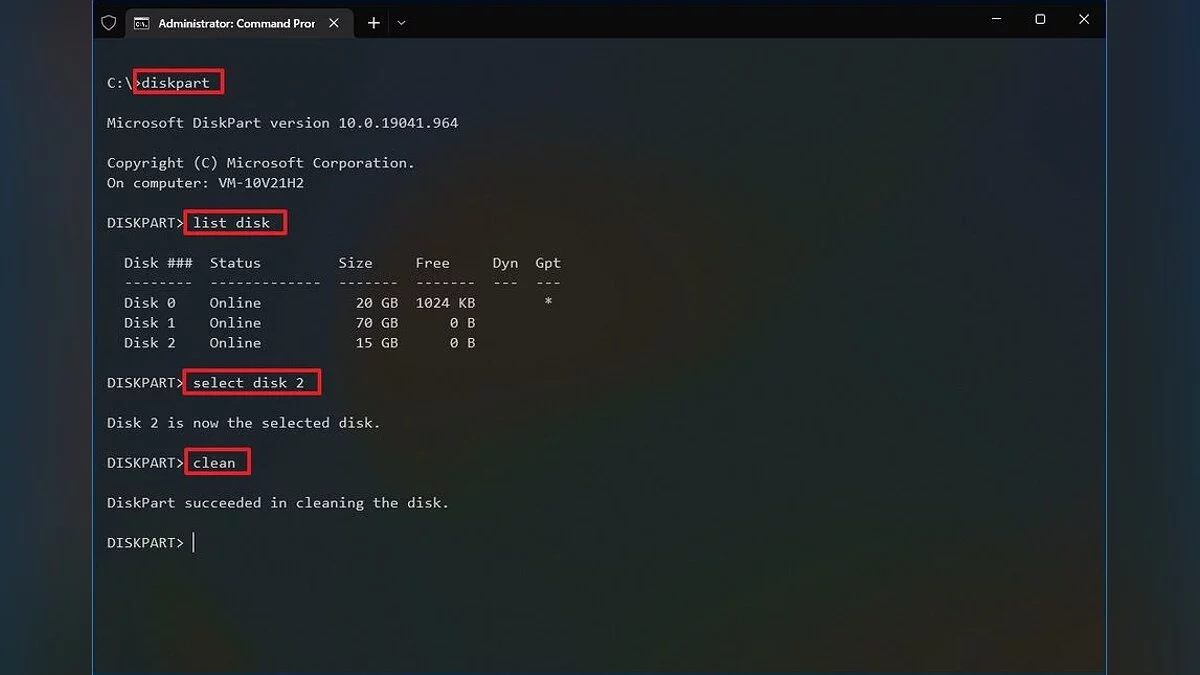Close the terminal window
This screenshot has width=1200, height=675.
tap(1084, 19)
